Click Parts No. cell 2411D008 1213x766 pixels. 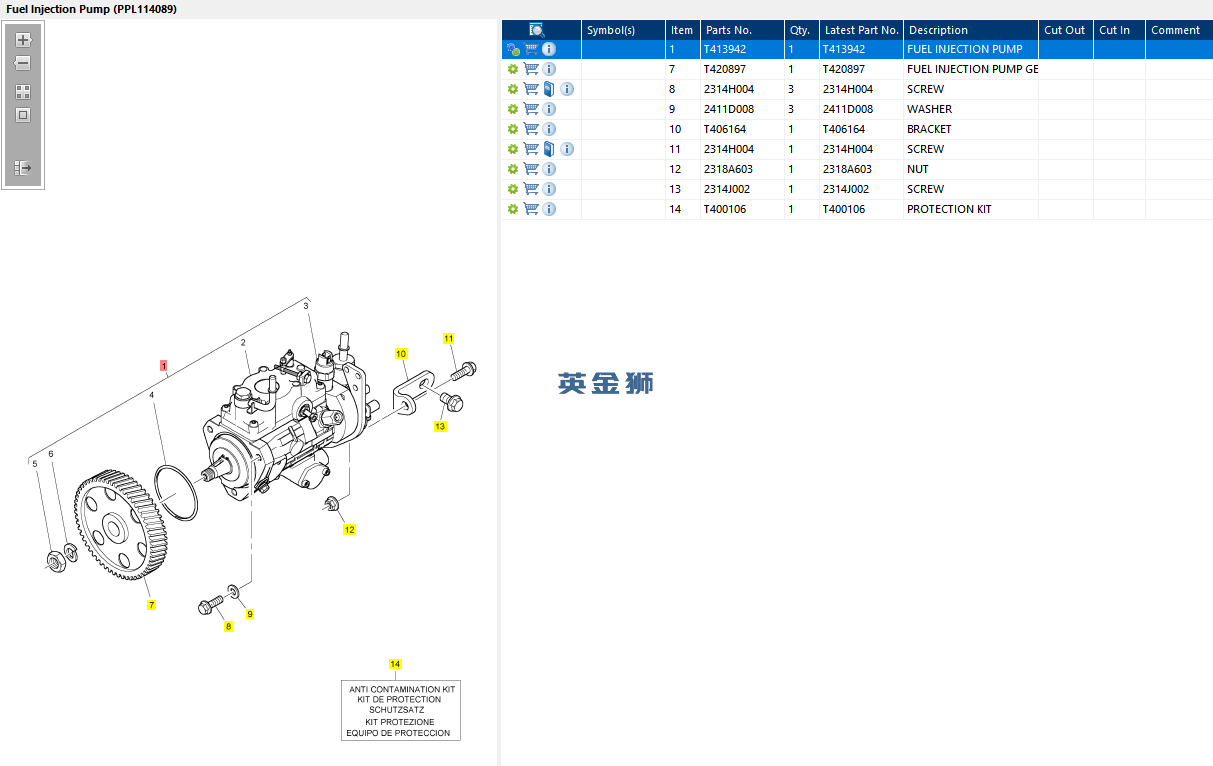coord(742,109)
